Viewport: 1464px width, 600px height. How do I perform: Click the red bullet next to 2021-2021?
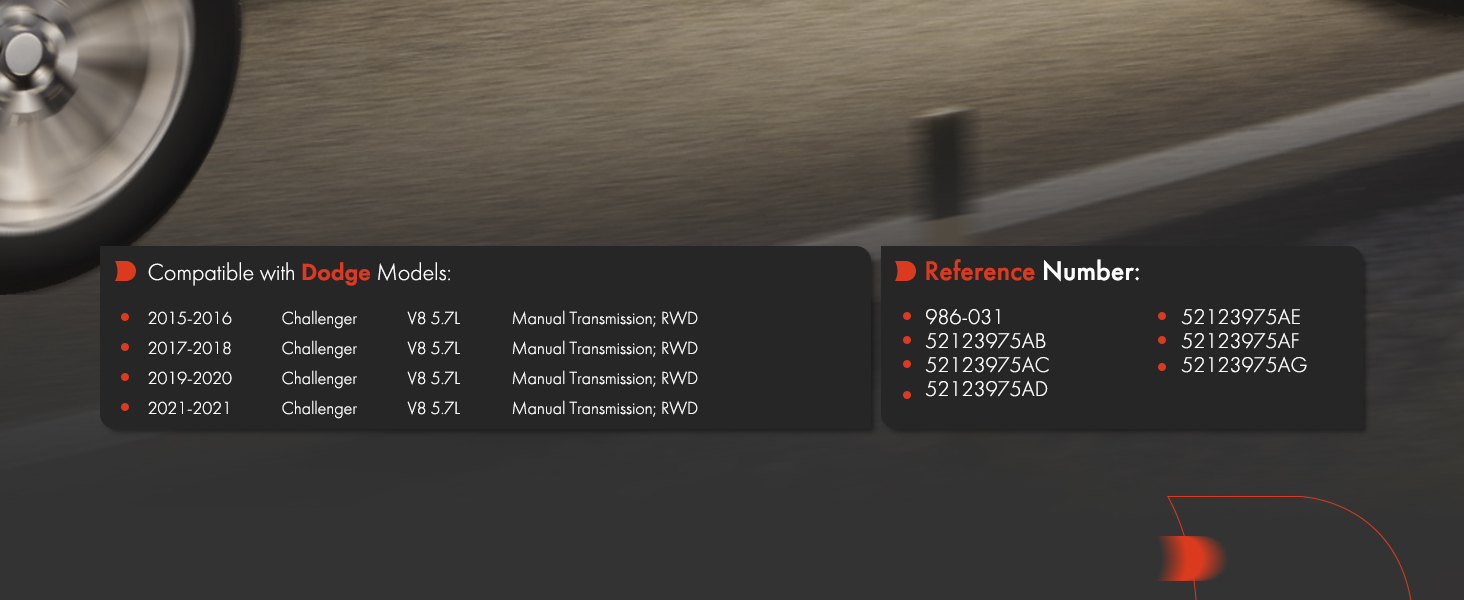125,407
